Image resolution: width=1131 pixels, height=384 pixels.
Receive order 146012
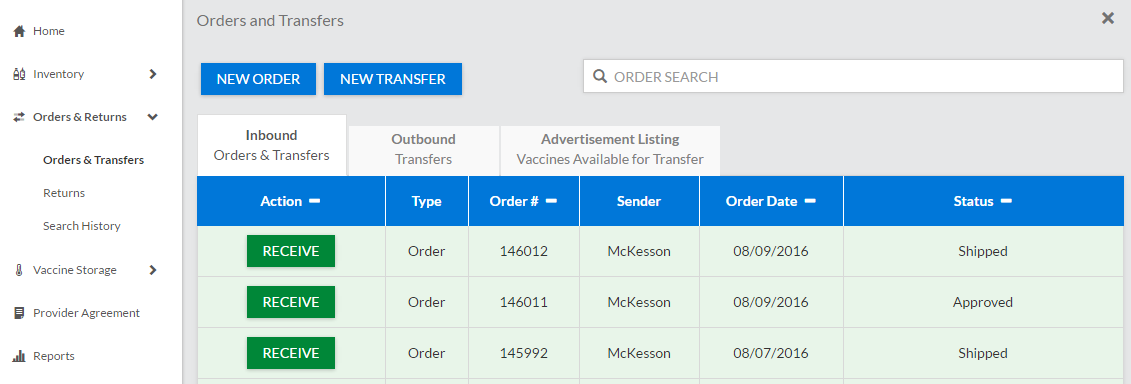click(291, 251)
